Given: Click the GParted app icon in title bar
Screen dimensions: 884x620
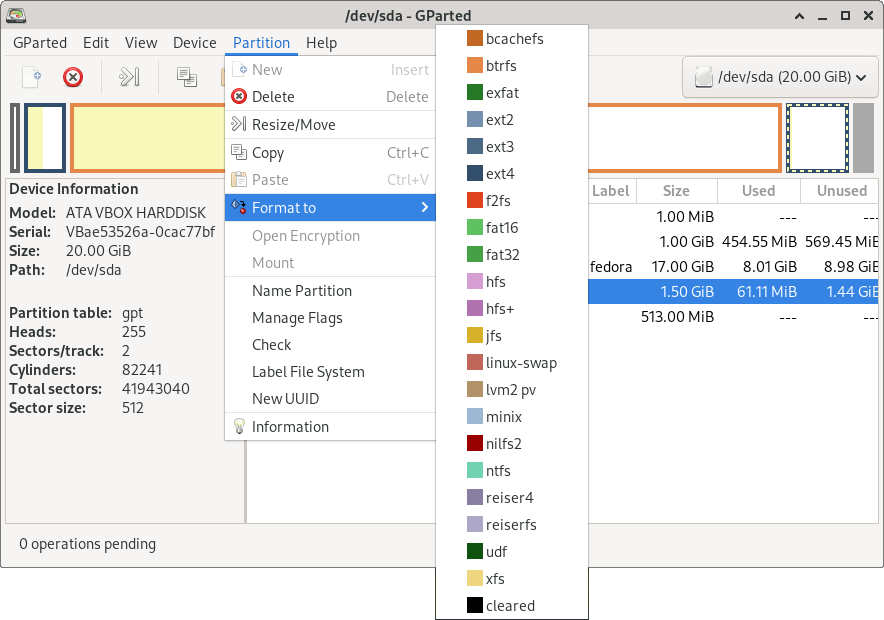Looking at the screenshot, I should pos(16,15).
